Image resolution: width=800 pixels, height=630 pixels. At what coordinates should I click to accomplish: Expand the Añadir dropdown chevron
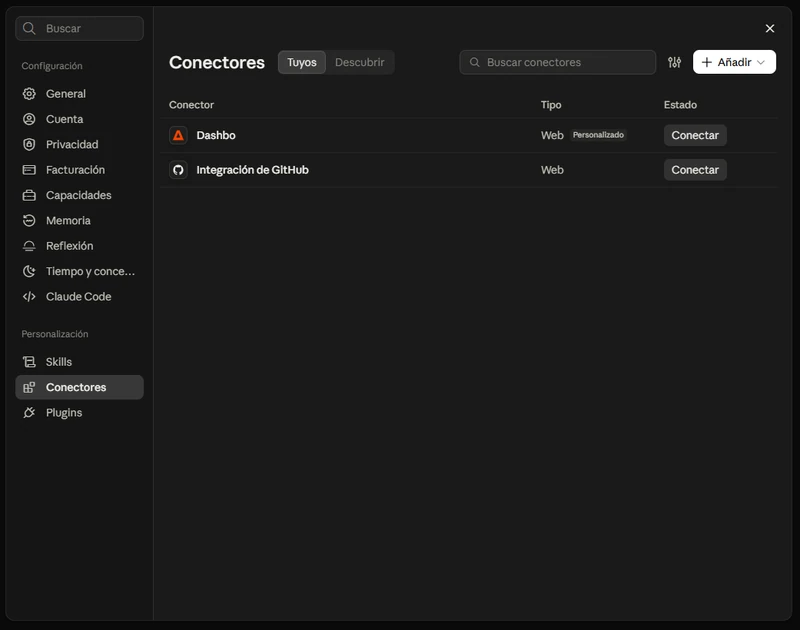click(761, 62)
